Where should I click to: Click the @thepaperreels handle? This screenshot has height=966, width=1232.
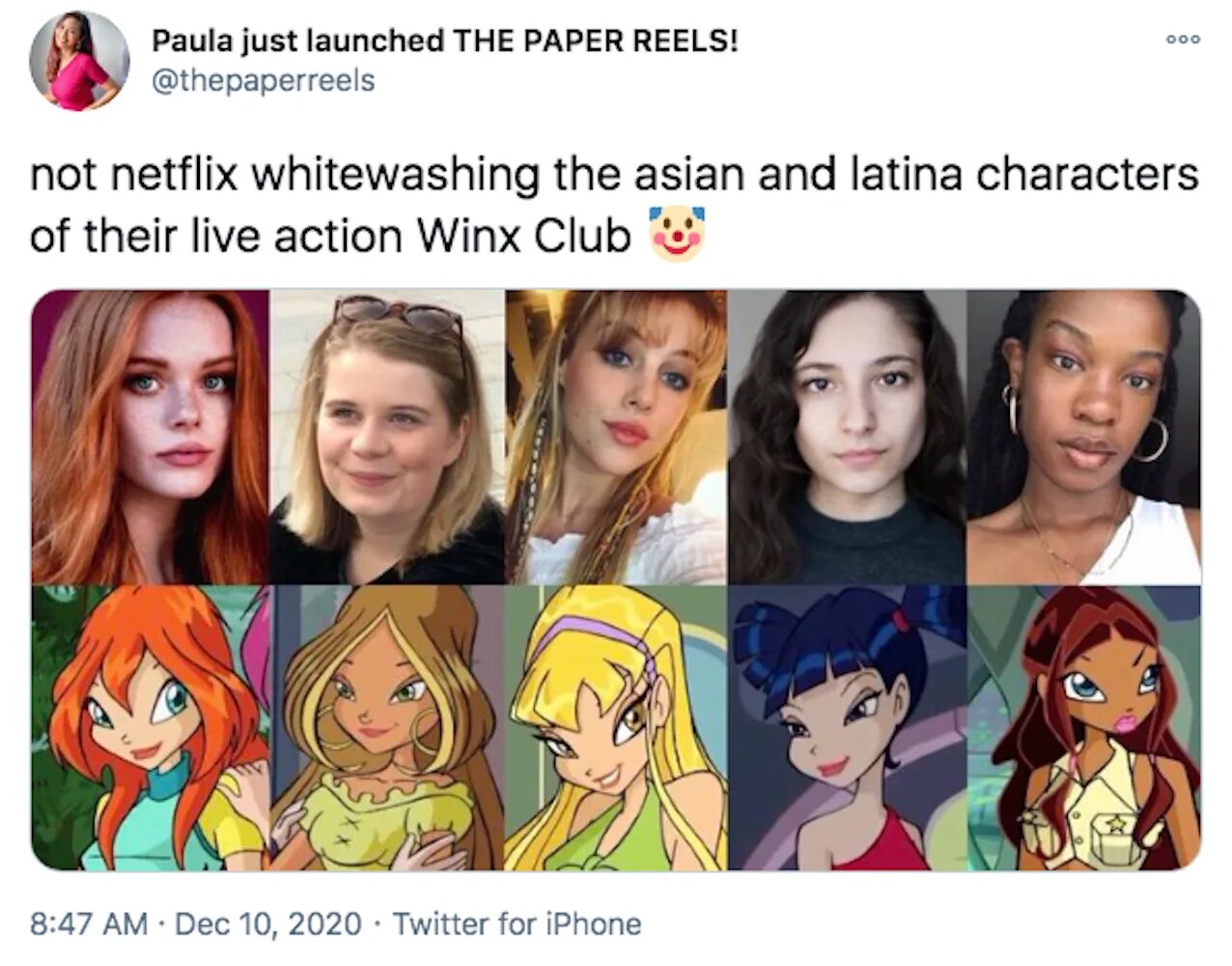click(x=264, y=79)
